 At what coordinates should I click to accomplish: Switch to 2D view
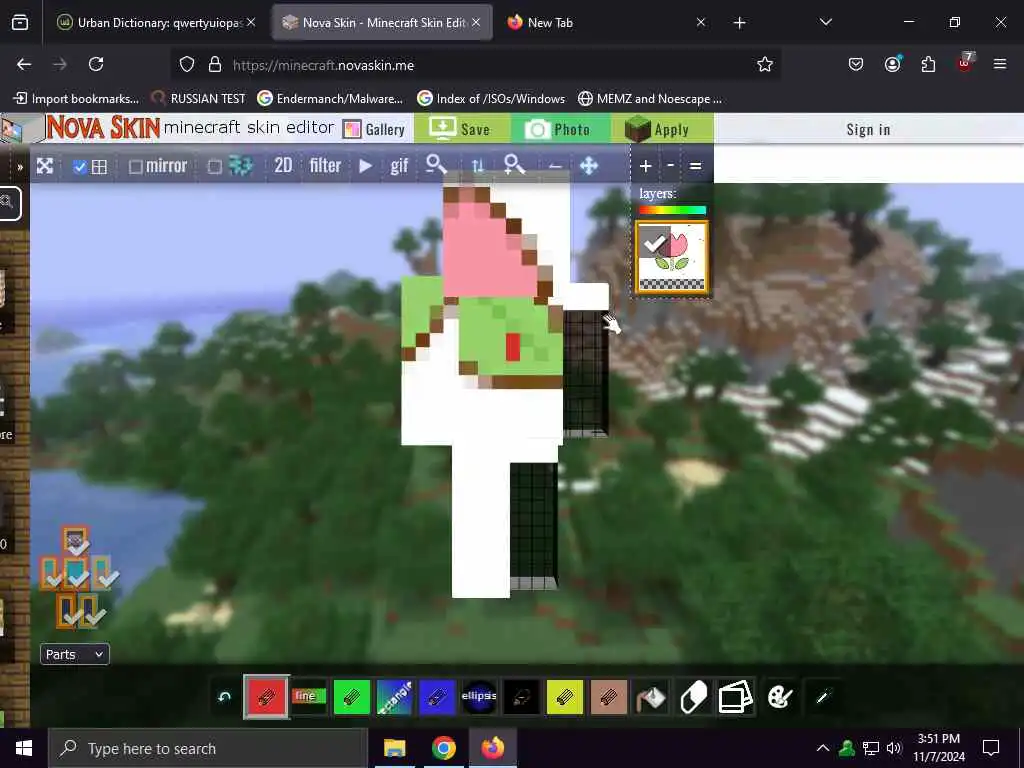coord(283,166)
